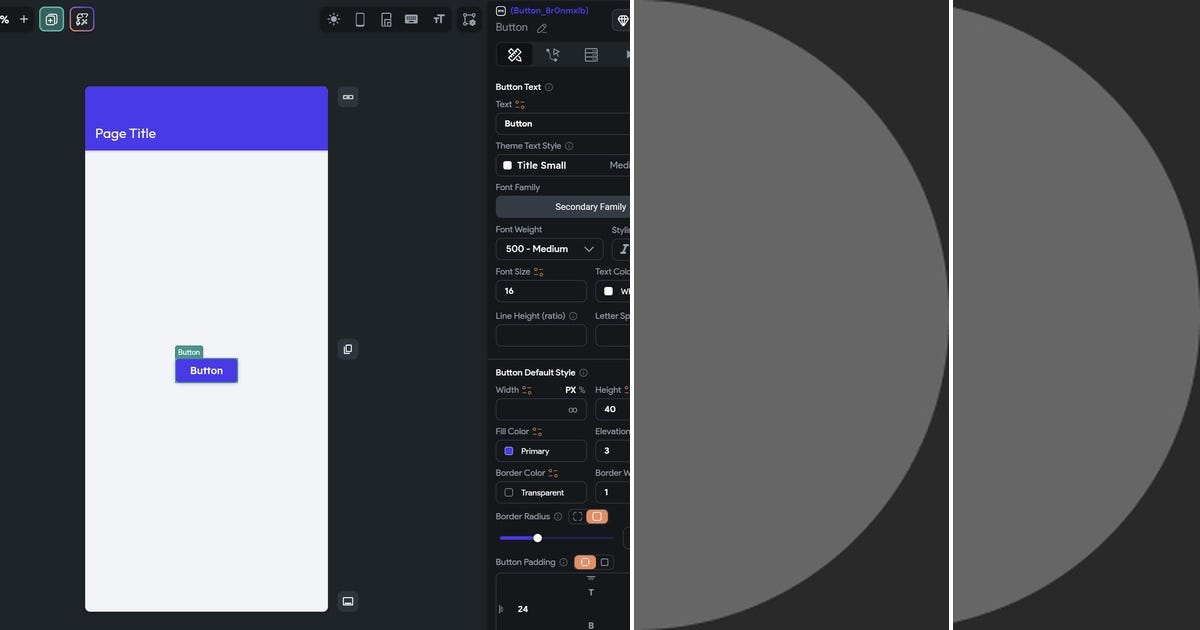Click the Button_8r0nmxlb widget name link
The width and height of the screenshot is (1200, 630).
[x=549, y=11]
